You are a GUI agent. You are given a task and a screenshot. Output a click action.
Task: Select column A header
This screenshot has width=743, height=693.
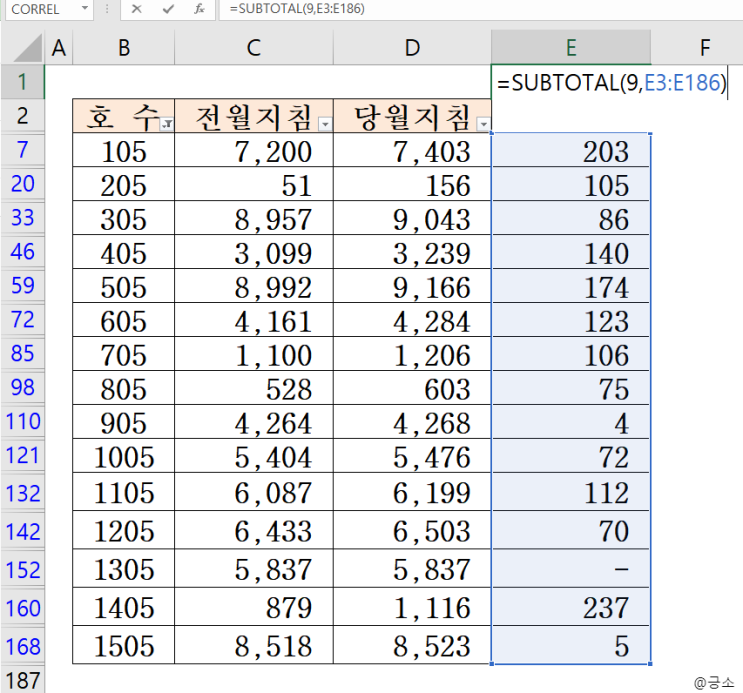pyautogui.click(x=59, y=47)
